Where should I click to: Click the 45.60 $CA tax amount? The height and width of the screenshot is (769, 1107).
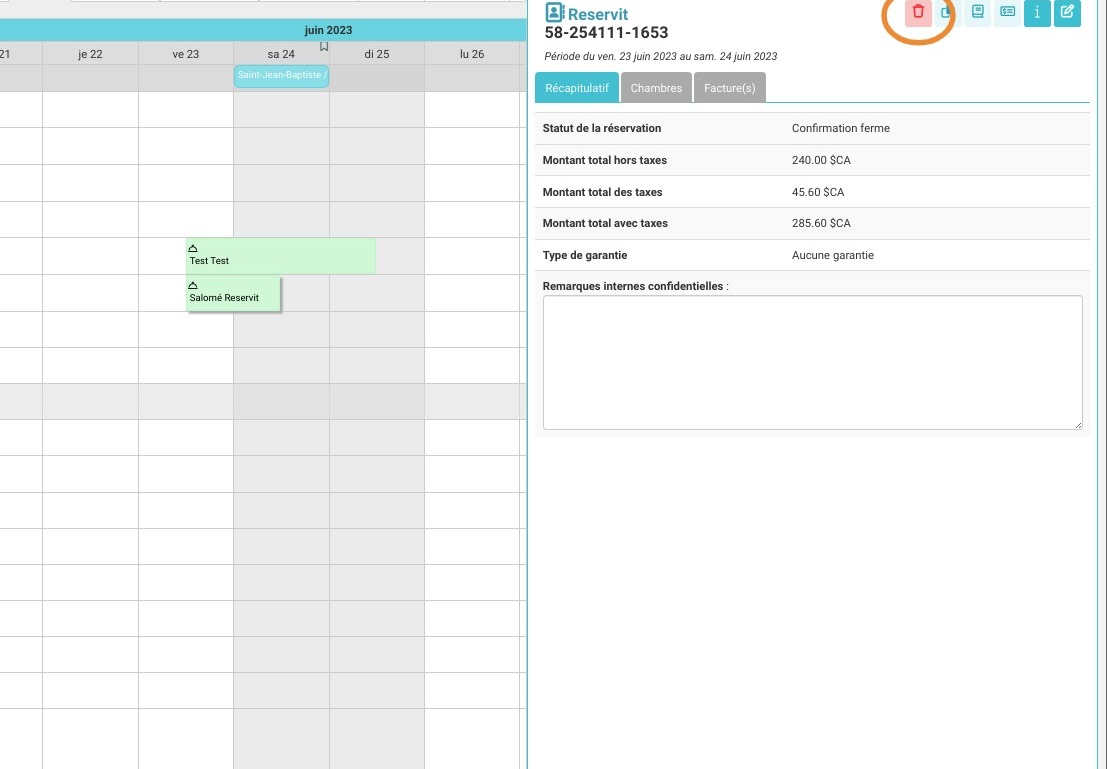[818, 192]
